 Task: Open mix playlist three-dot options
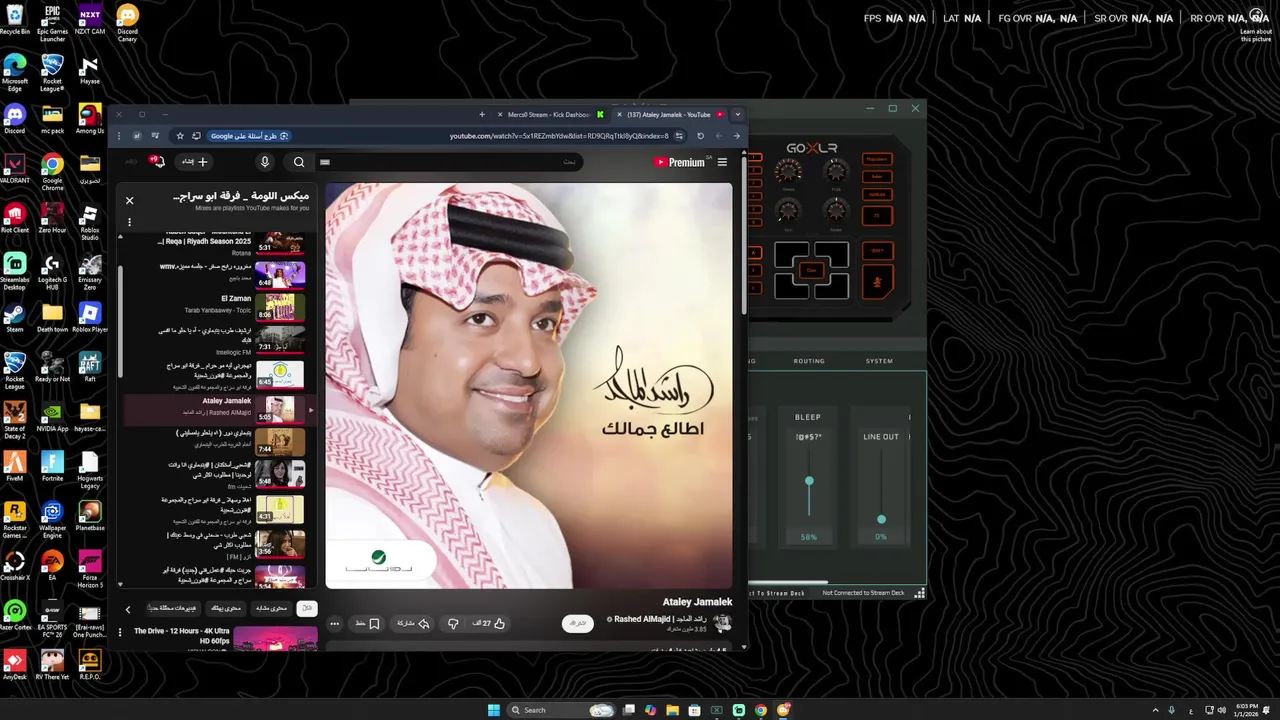(129, 222)
